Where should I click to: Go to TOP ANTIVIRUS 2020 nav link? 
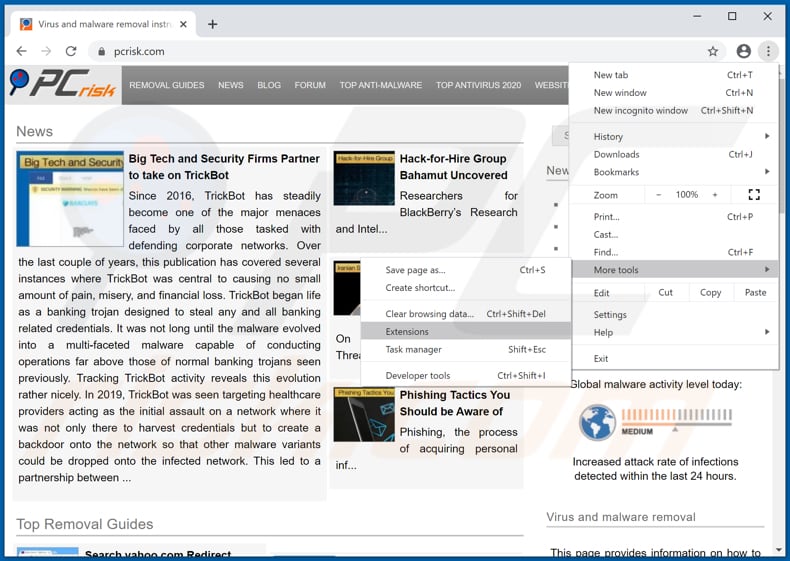click(x=478, y=85)
